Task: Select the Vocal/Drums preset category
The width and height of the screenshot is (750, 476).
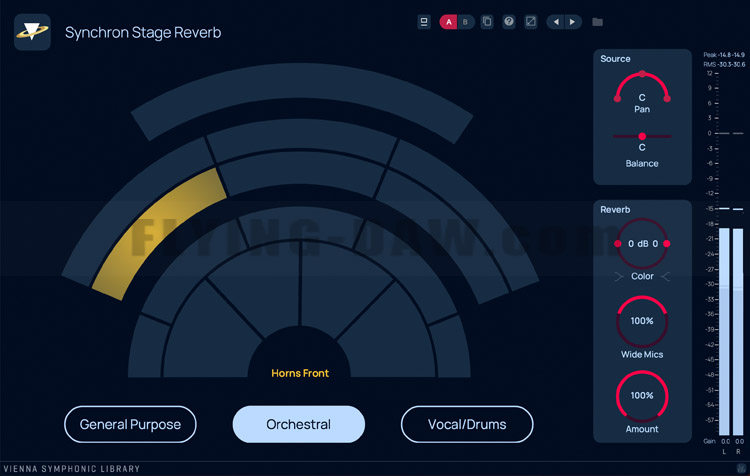Action: point(467,424)
